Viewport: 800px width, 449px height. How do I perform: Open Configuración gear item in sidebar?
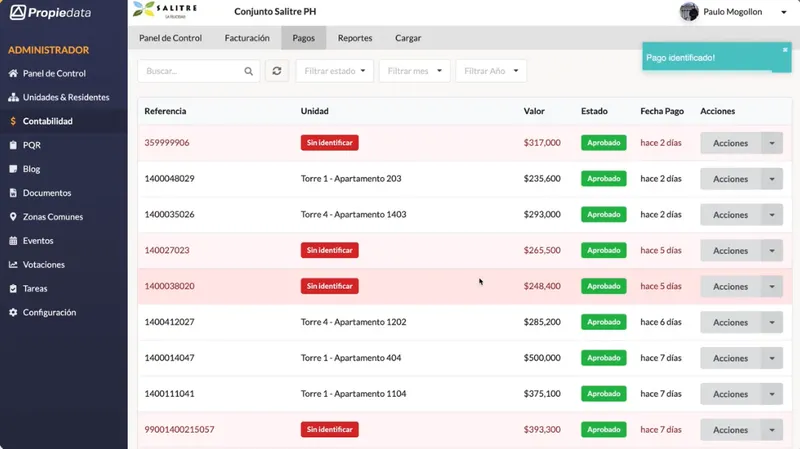[42, 312]
